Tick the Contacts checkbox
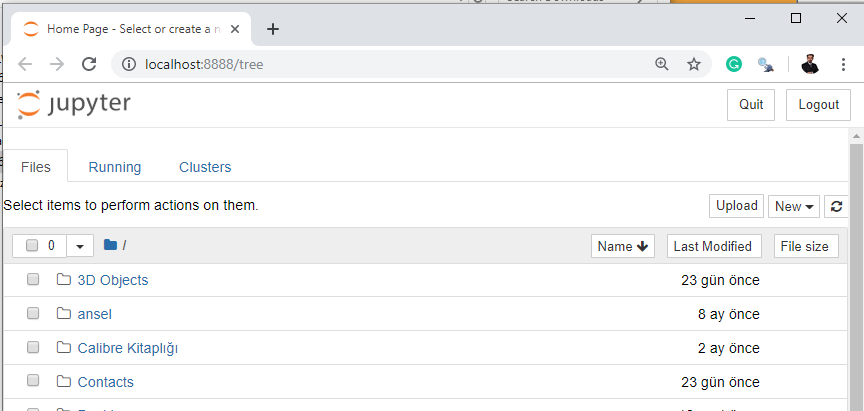Viewport: 864px width, 411px height. coord(33,381)
